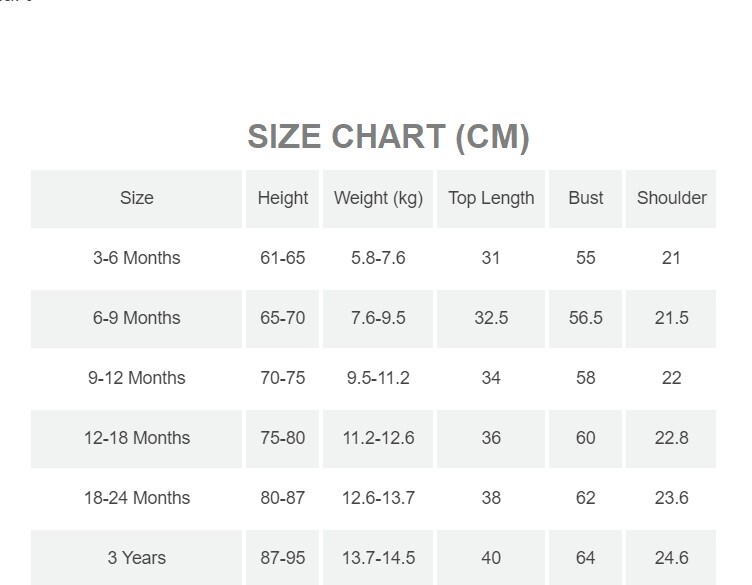This screenshot has width=752, height=585.
Task: Select the Weight (kg) column header
Action: (378, 198)
